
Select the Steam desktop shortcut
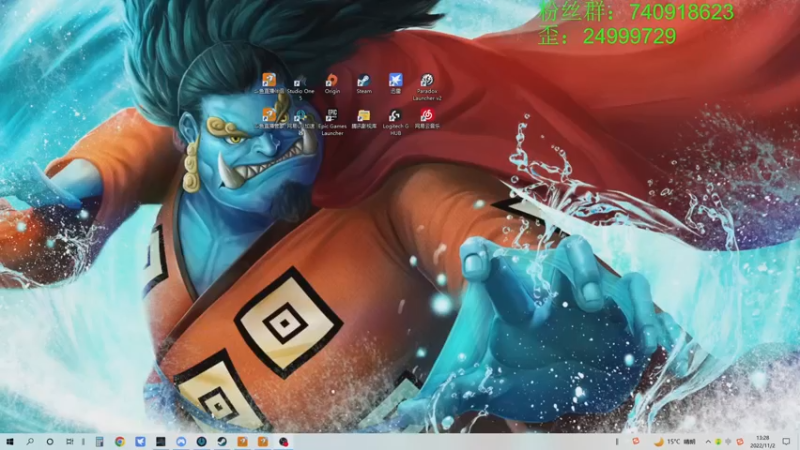point(364,84)
